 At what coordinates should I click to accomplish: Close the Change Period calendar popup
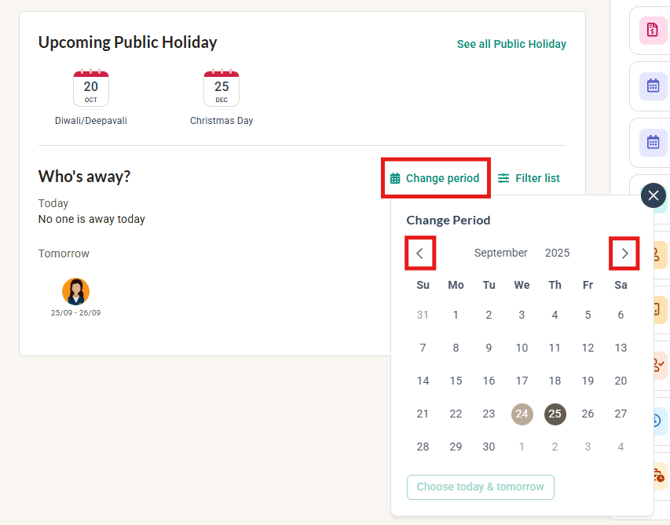653,196
